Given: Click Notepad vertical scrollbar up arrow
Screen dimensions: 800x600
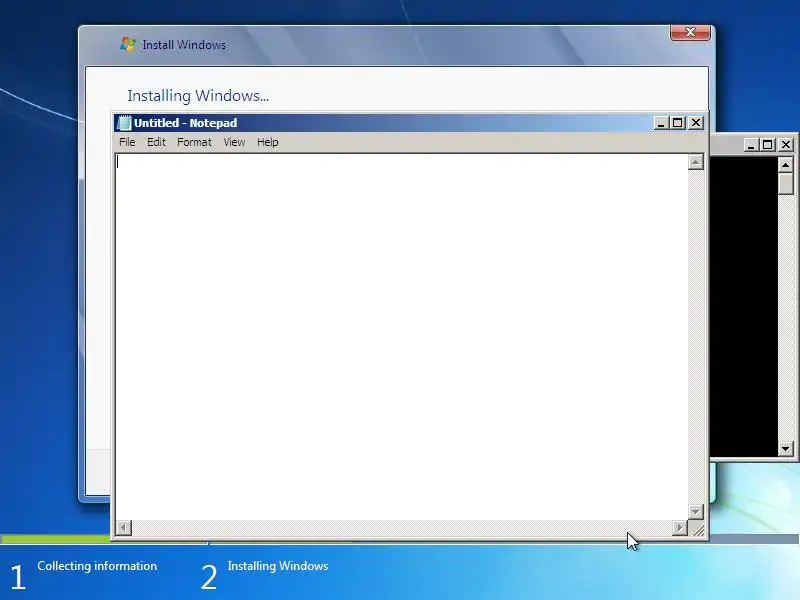Looking at the screenshot, I should tap(695, 162).
